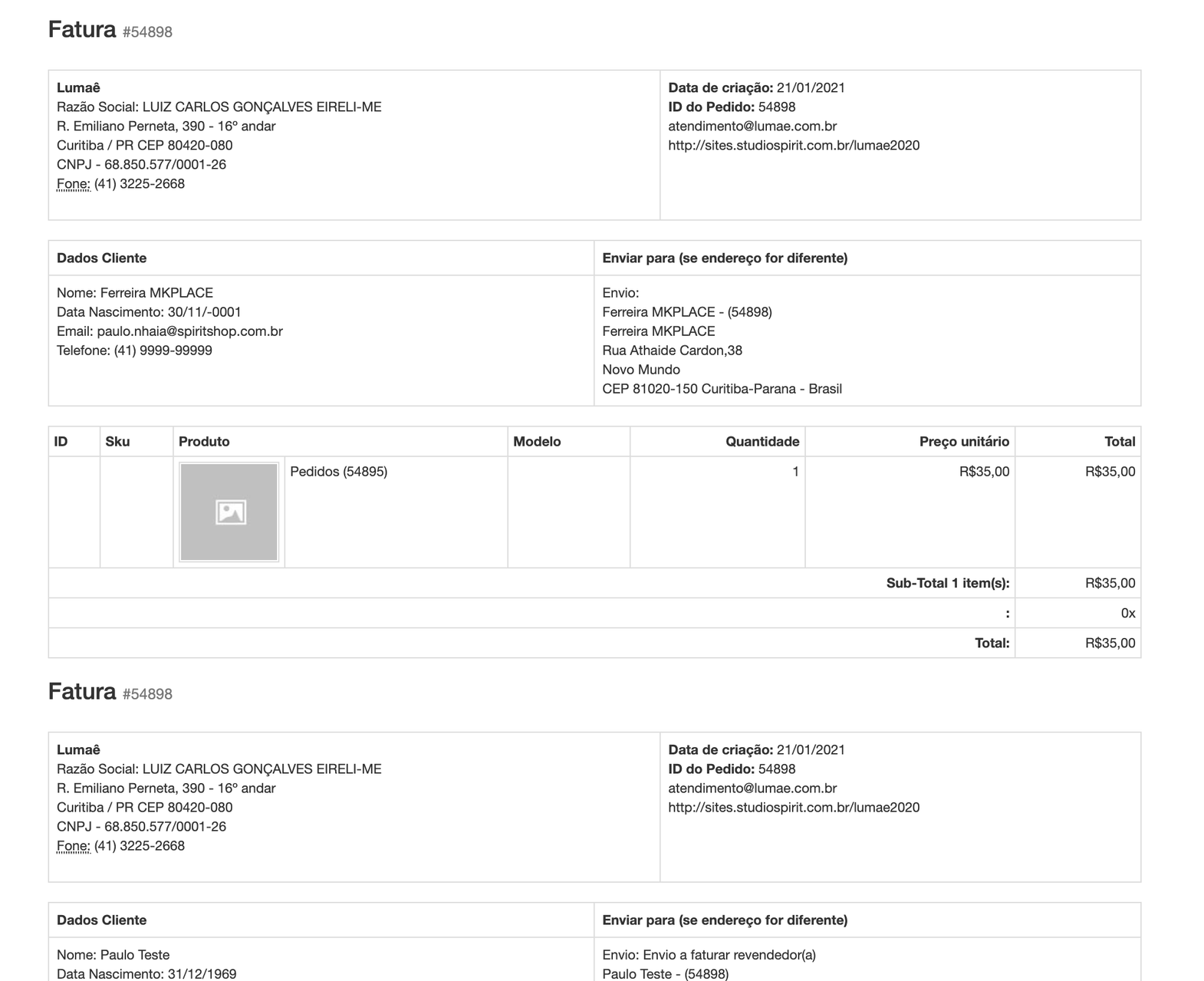Click the Preço unitário column header
Screen dimensions: 1204x981
tap(964, 442)
